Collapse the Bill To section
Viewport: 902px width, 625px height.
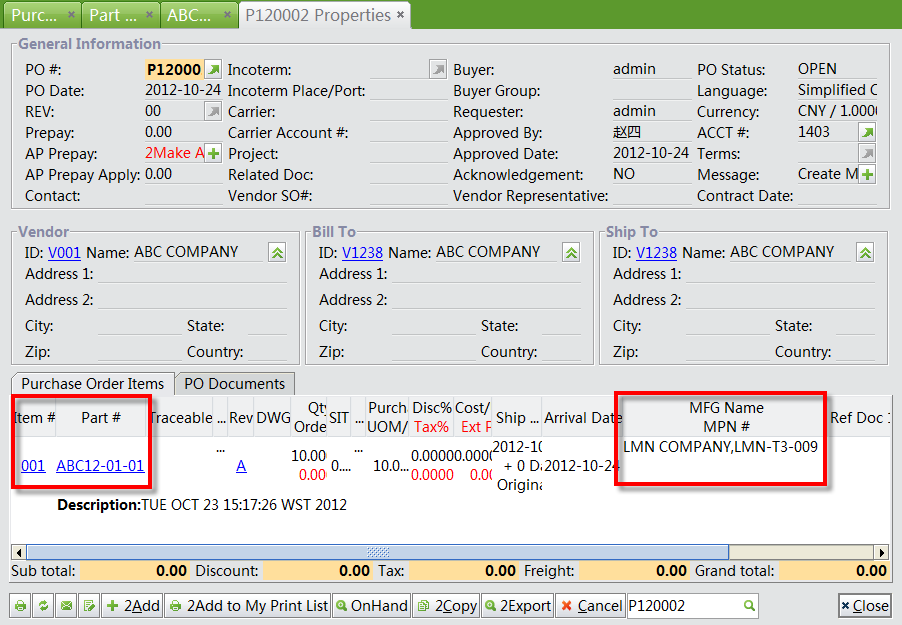point(570,252)
